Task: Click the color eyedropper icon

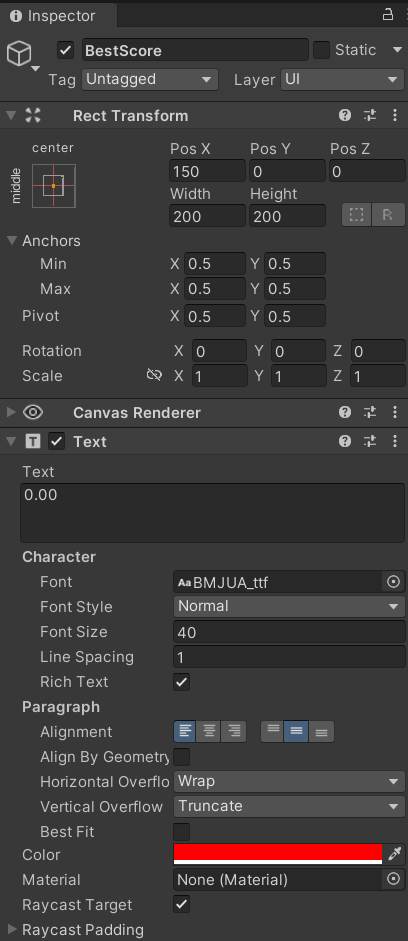Action: pyautogui.click(x=394, y=854)
